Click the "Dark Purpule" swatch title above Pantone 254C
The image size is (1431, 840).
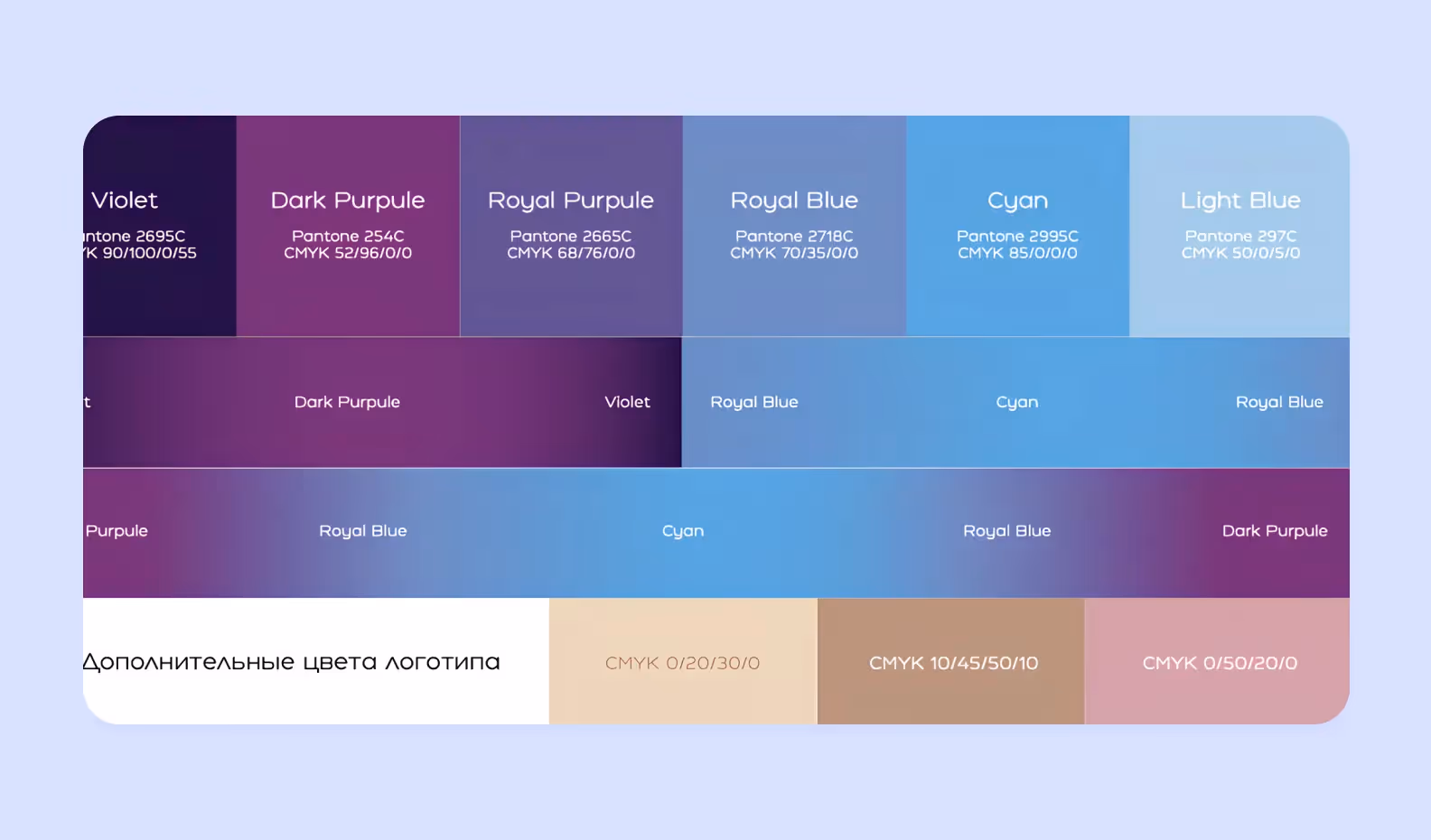[x=348, y=201]
